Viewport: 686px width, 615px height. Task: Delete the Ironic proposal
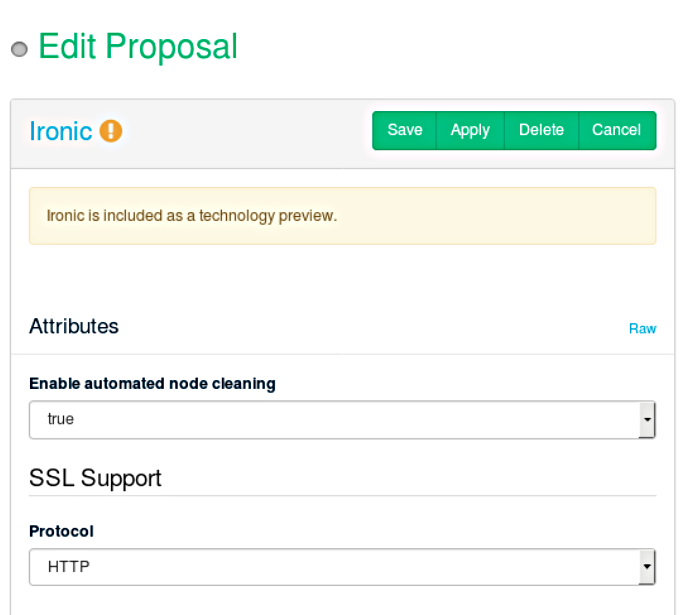[x=541, y=130]
